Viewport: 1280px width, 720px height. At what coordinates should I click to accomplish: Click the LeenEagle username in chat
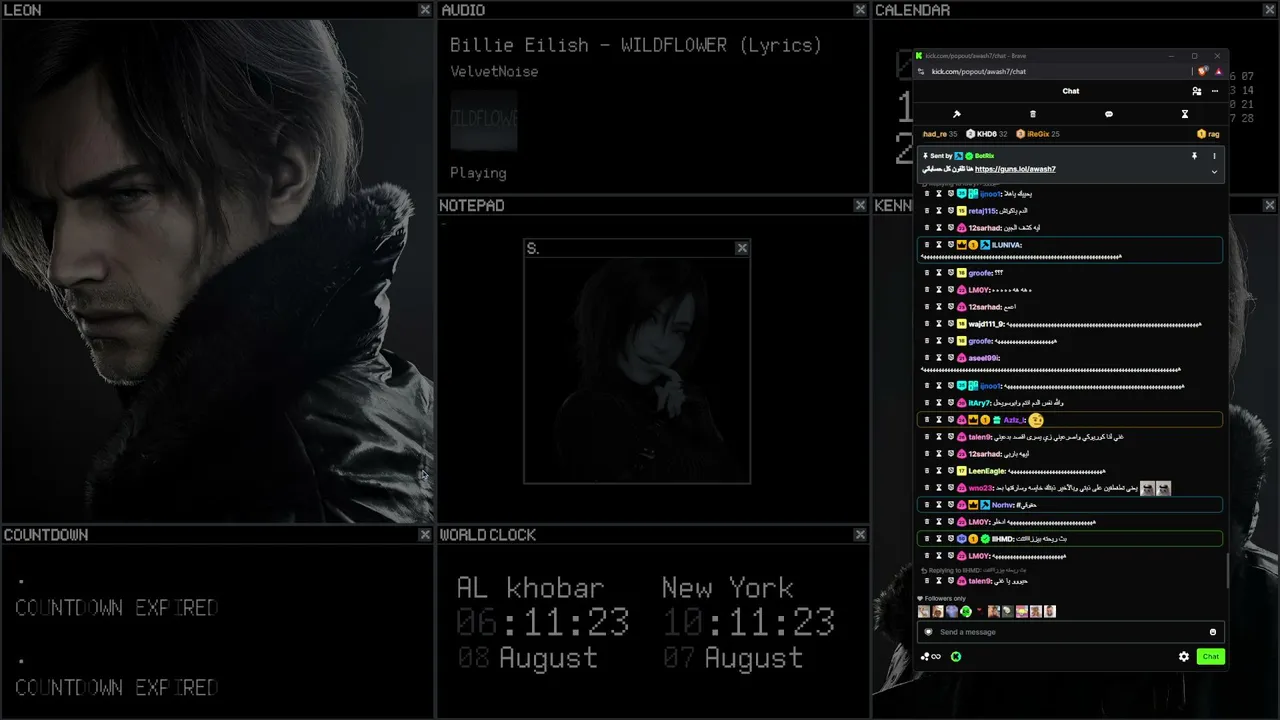[x=987, y=471]
